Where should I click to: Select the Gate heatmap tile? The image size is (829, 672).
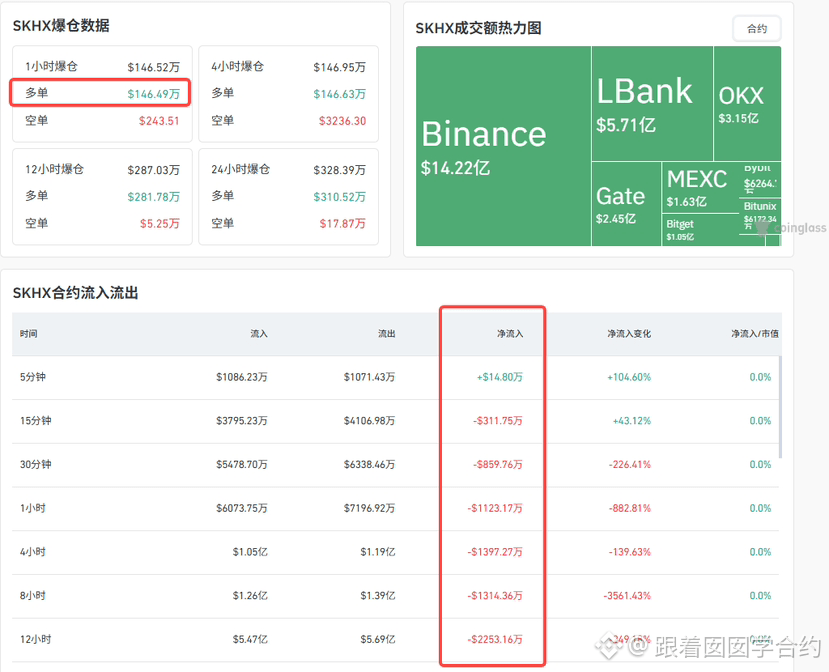coord(627,204)
